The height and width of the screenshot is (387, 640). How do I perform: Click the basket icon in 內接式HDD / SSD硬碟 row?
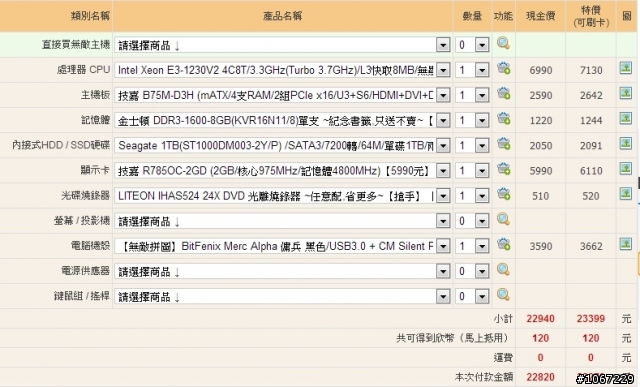point(503,144)
